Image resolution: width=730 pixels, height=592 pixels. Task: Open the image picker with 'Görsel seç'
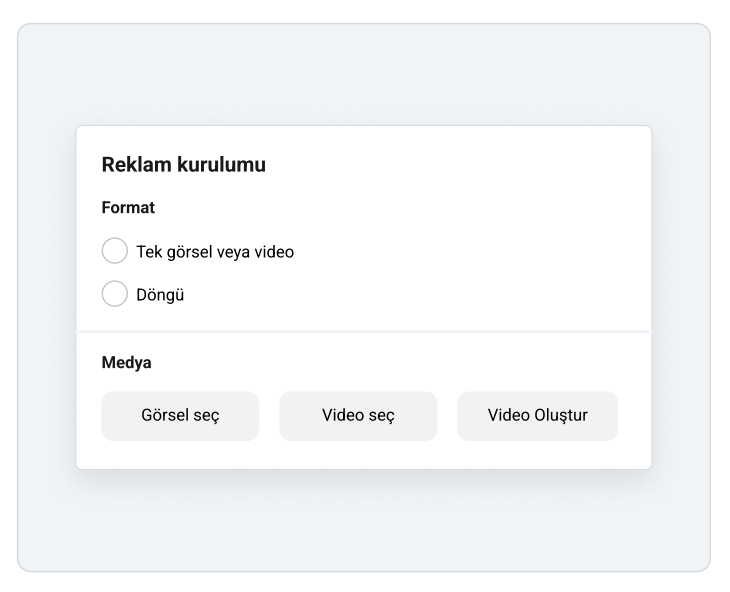coord(180,416)
